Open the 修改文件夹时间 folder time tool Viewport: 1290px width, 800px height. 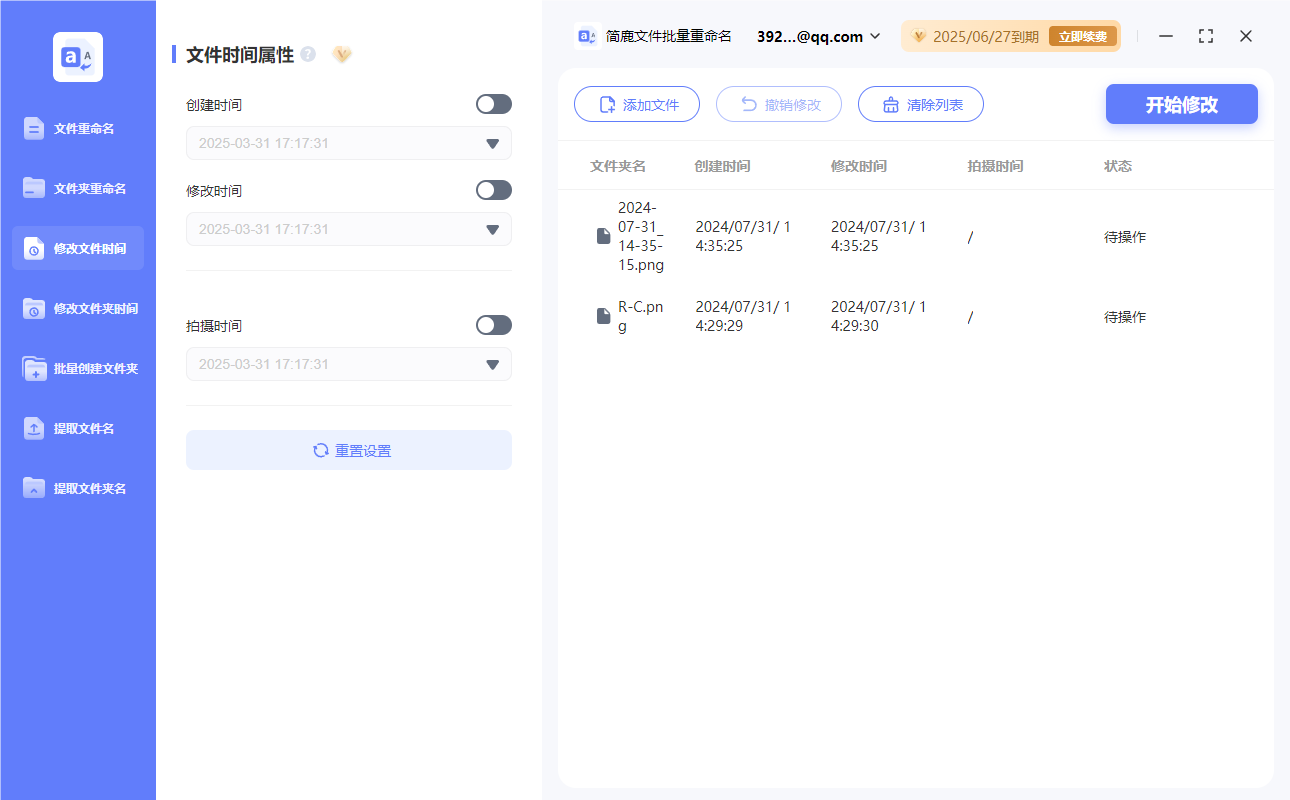point(77,308)
